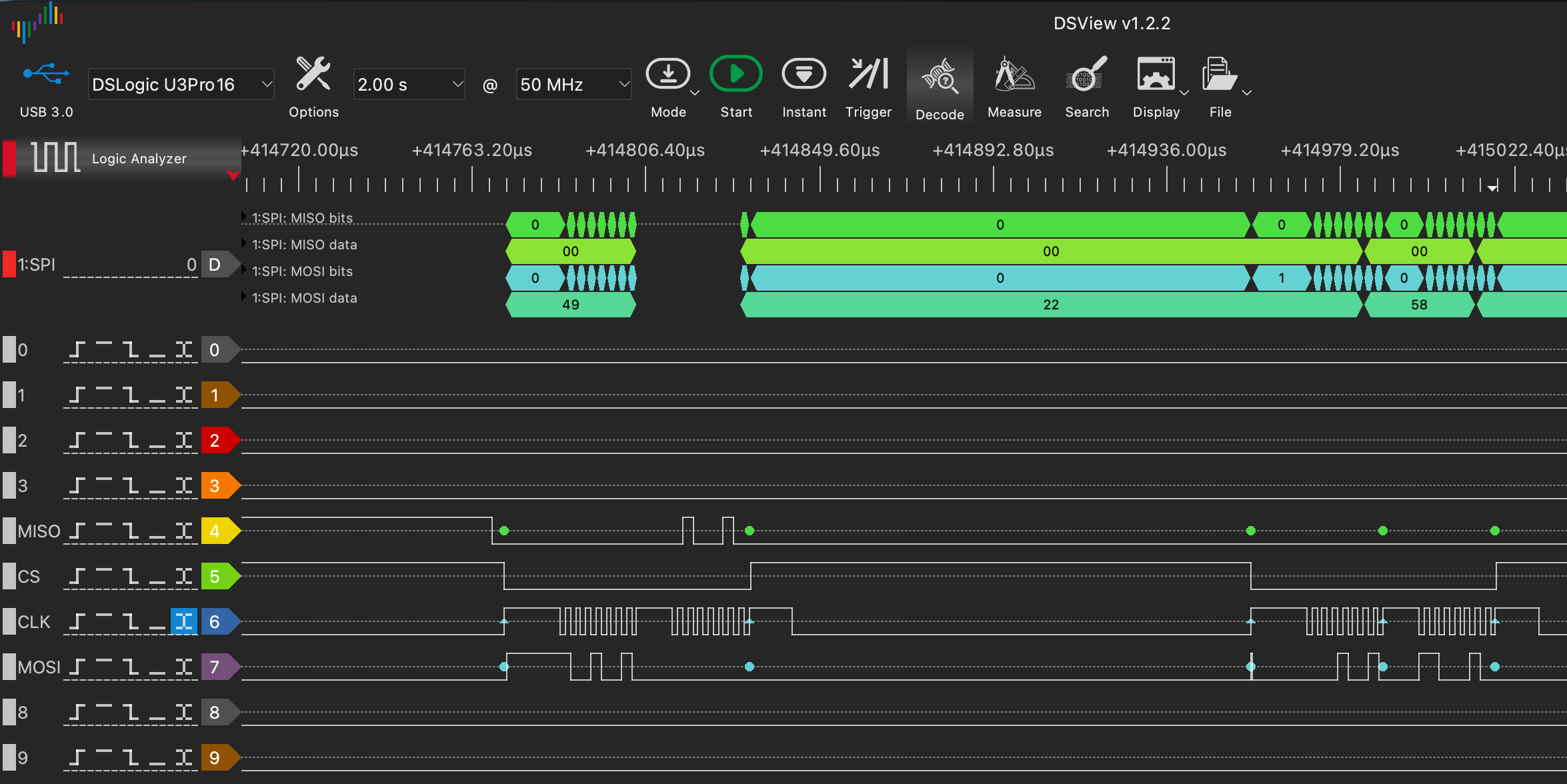Set falling edge trigger on CS channel
The image size is (1567, 784).
point(131,577)
